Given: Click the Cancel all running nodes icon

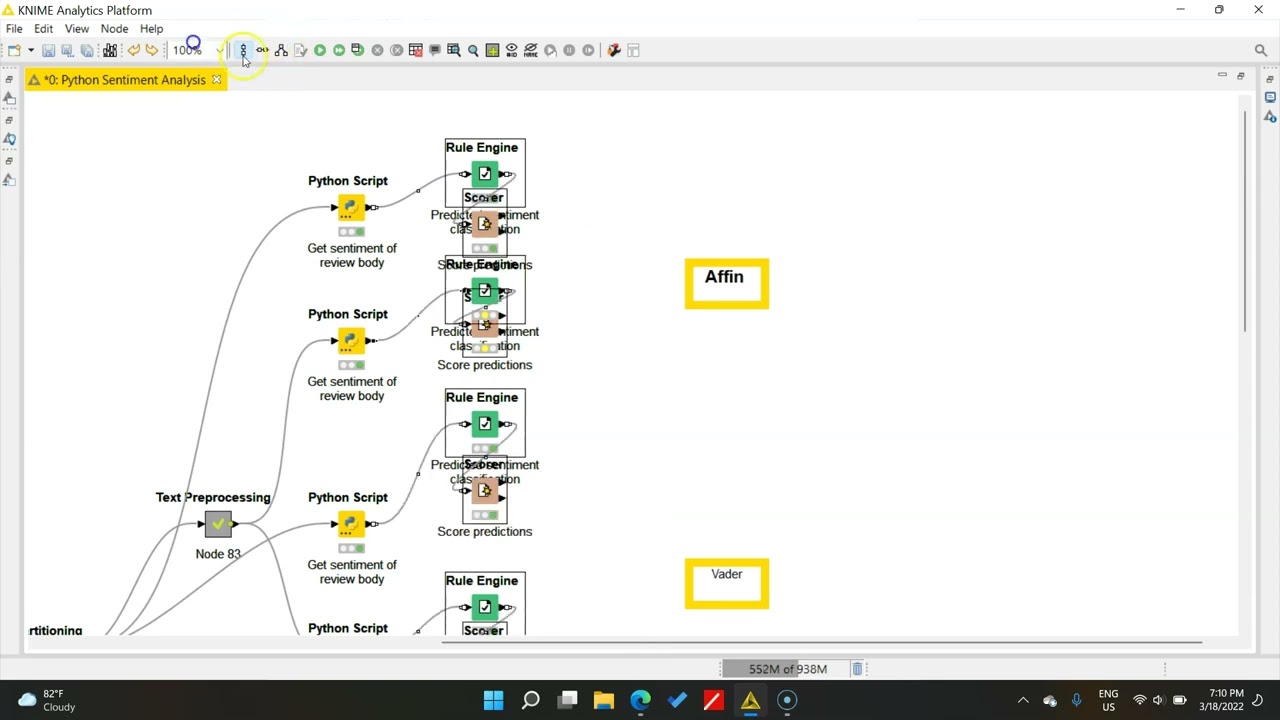Looking at the screenshot, I should [x=396, y=50].
